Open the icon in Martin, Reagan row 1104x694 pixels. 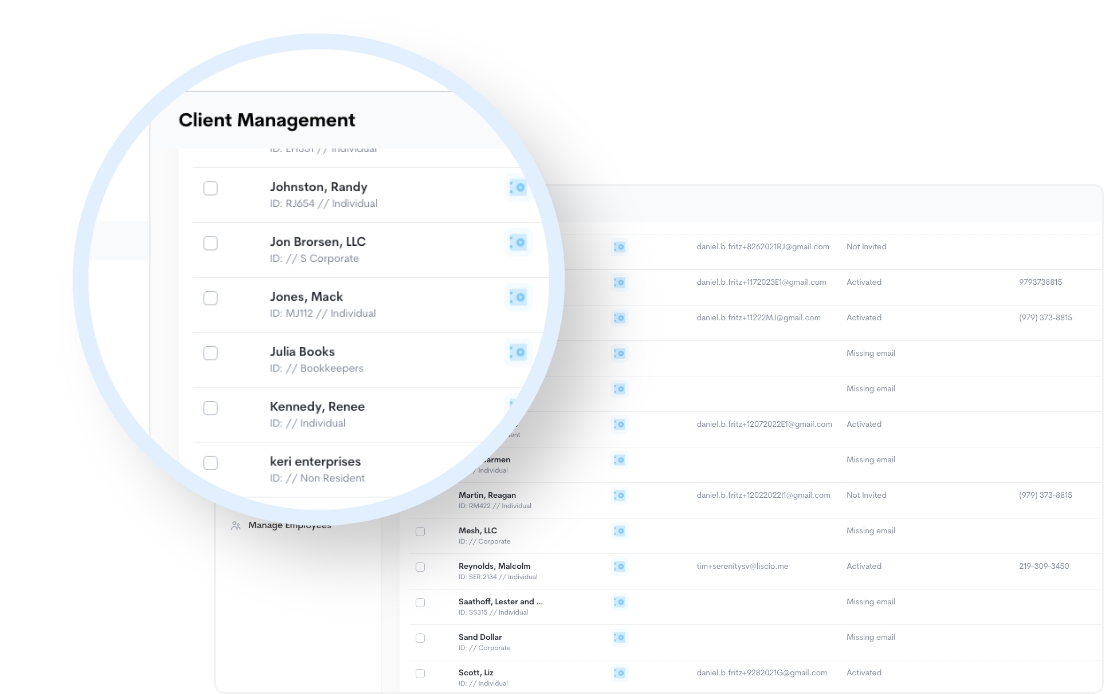click(619, 495)
